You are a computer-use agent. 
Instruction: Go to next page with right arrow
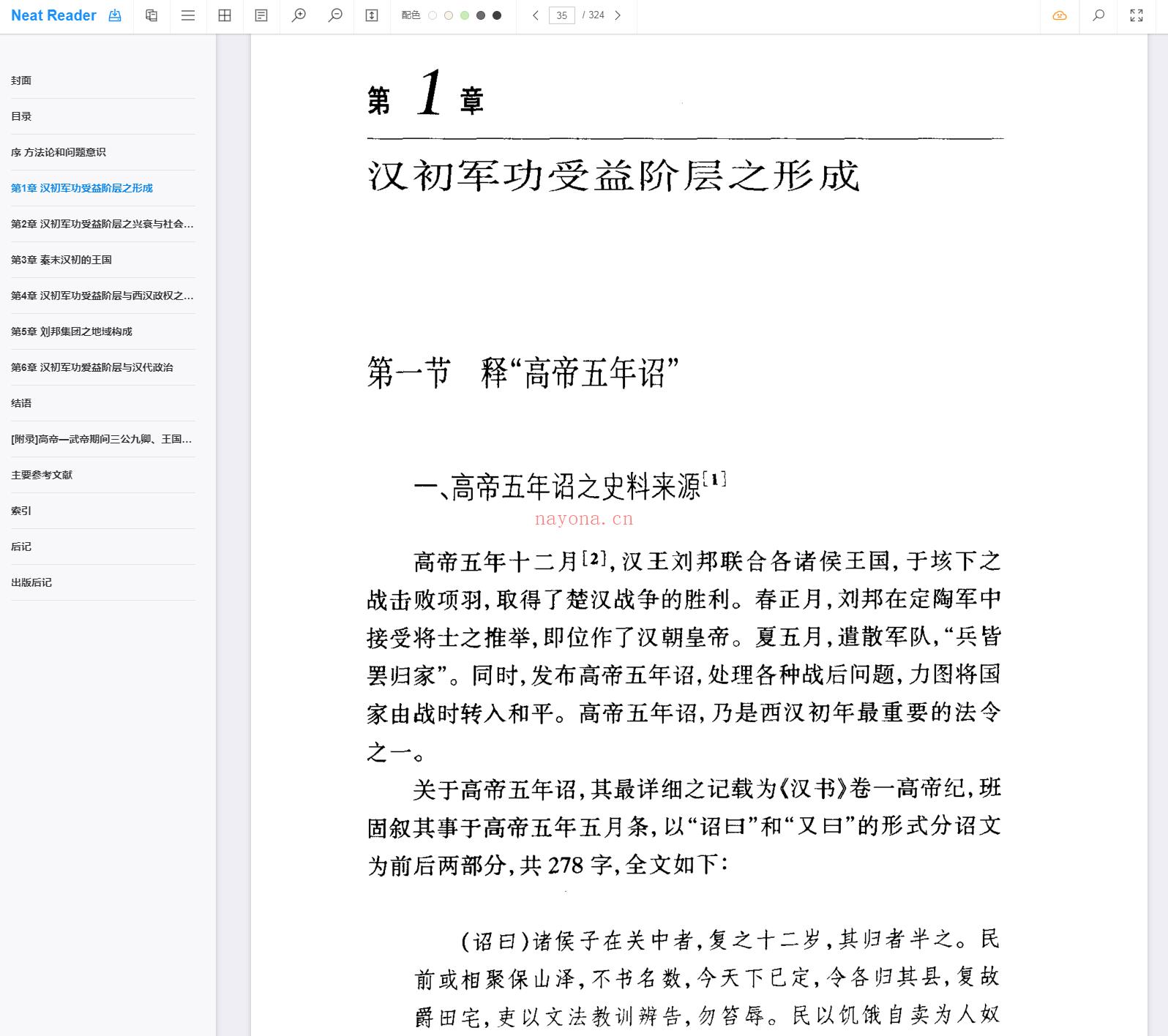(618, 15)
